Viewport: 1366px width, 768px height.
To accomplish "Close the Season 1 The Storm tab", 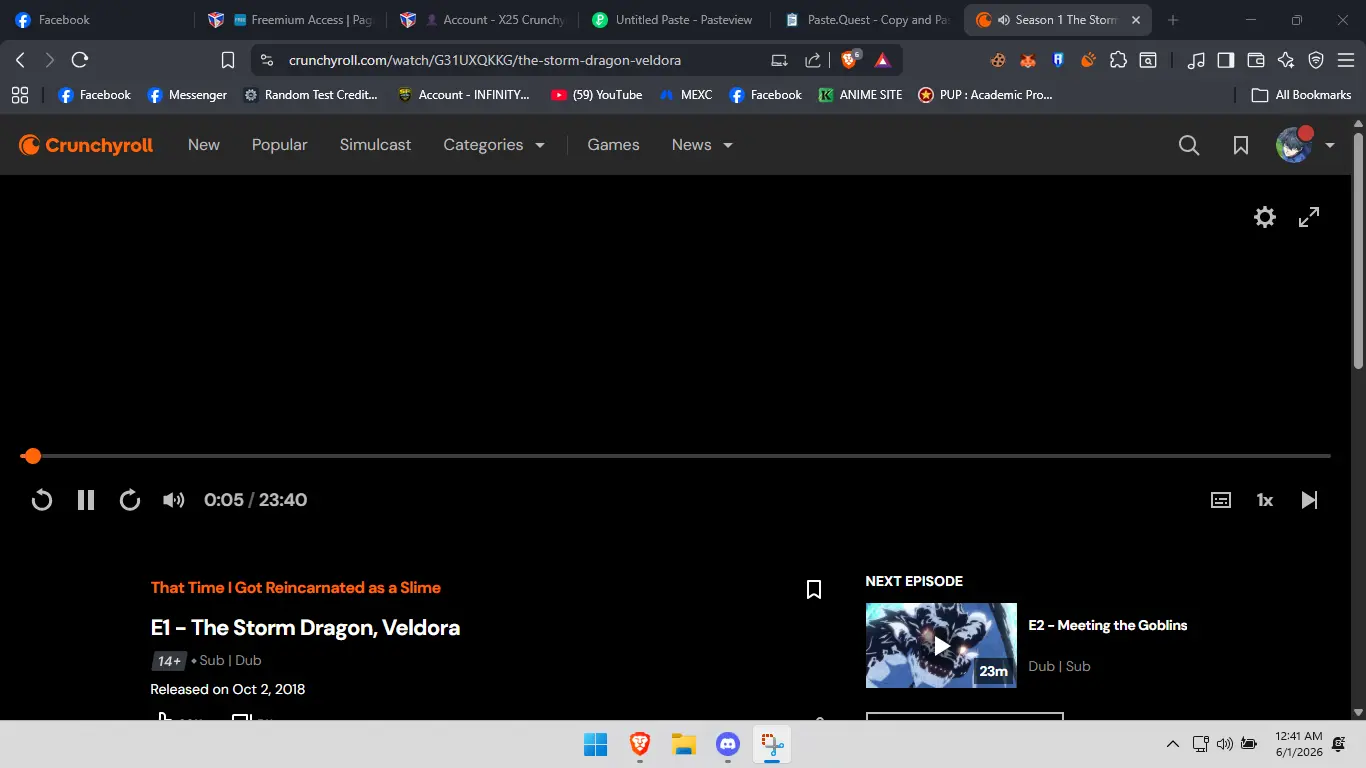I will click(1135, 20).
